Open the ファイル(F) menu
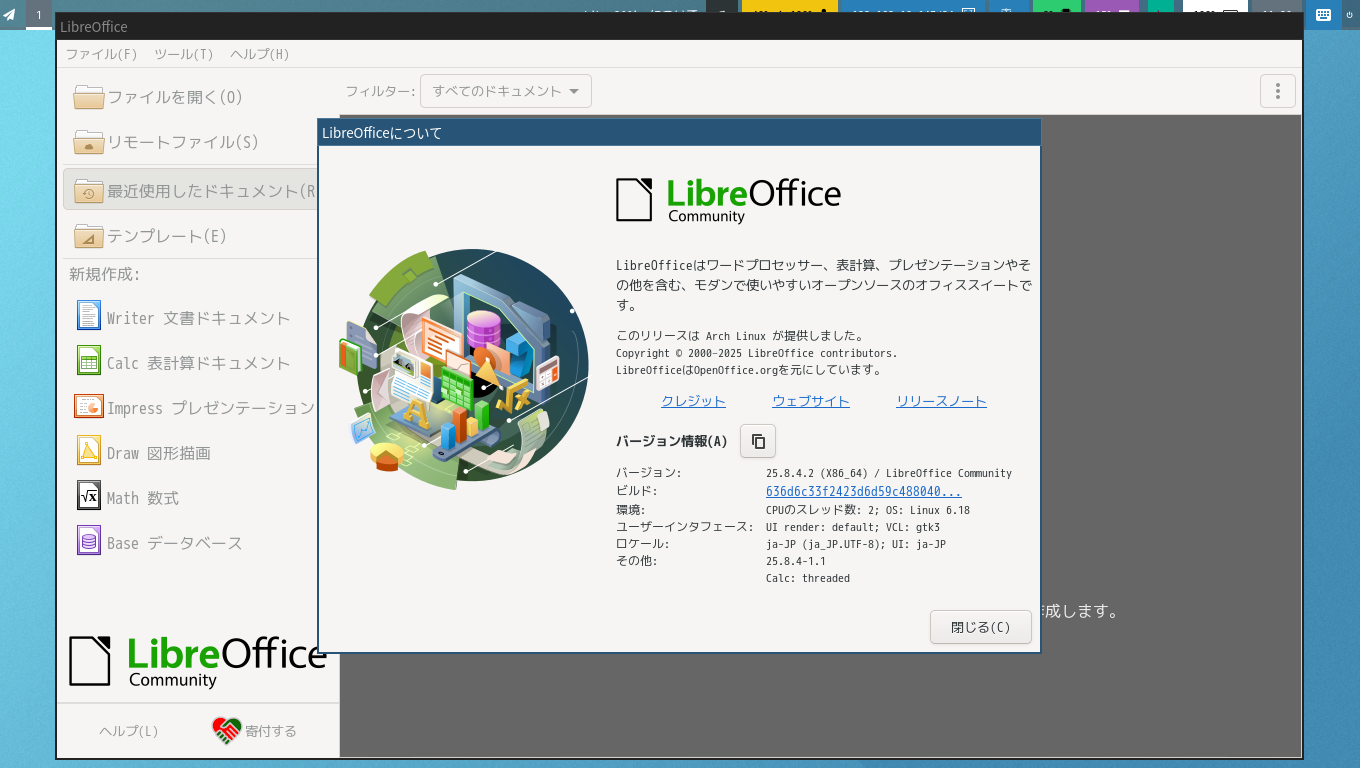The width and height of the screenshot is (1360, 768). (x=101, y=54)
